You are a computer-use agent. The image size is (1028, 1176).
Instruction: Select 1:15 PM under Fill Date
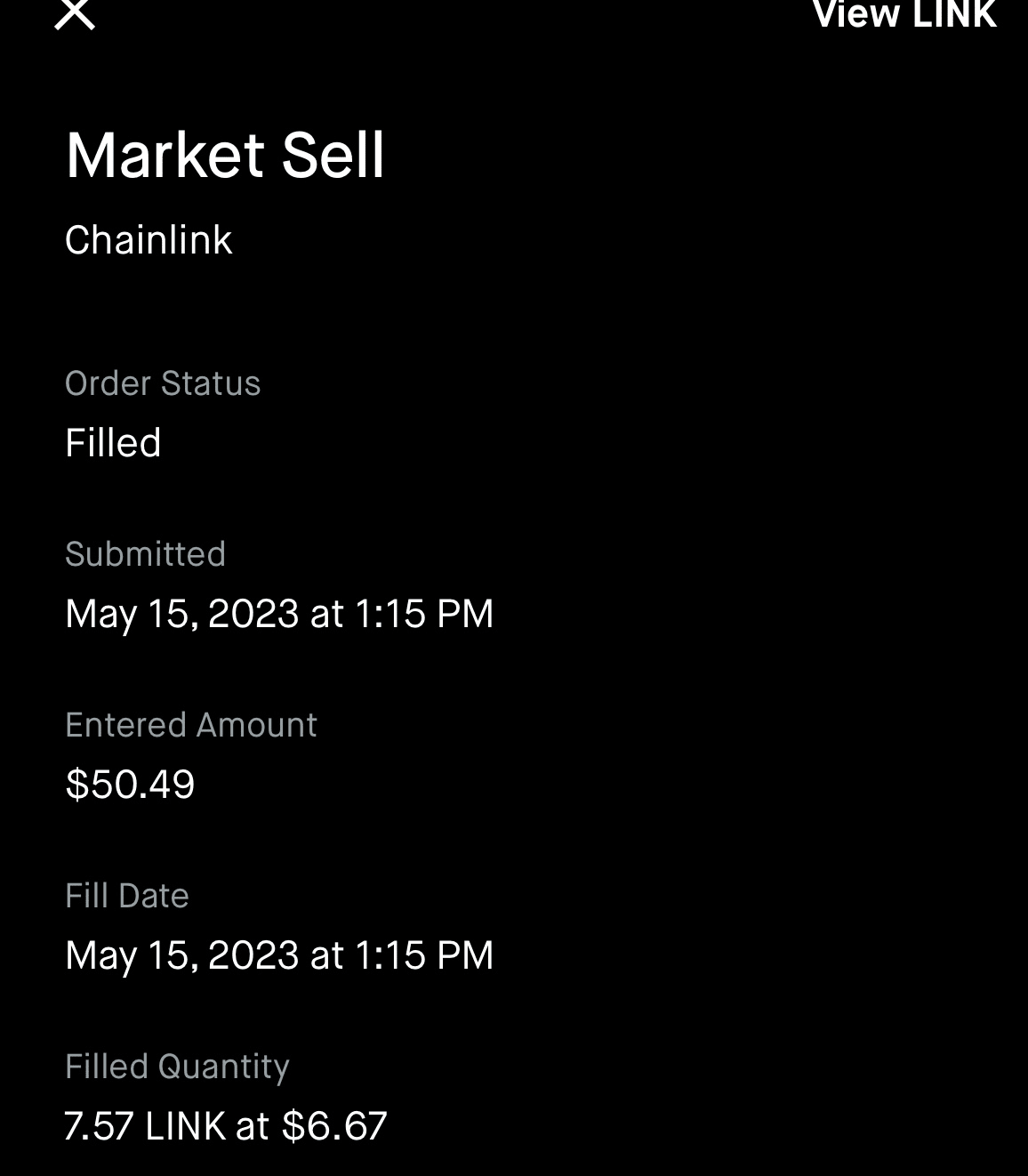click(x=423, y=955)
